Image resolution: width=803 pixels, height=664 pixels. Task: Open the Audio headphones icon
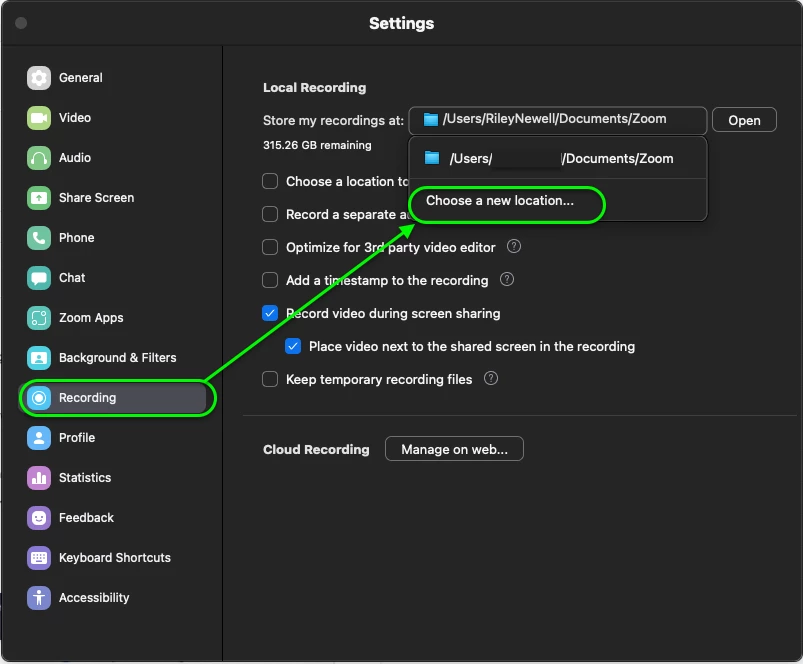point(39,158)
